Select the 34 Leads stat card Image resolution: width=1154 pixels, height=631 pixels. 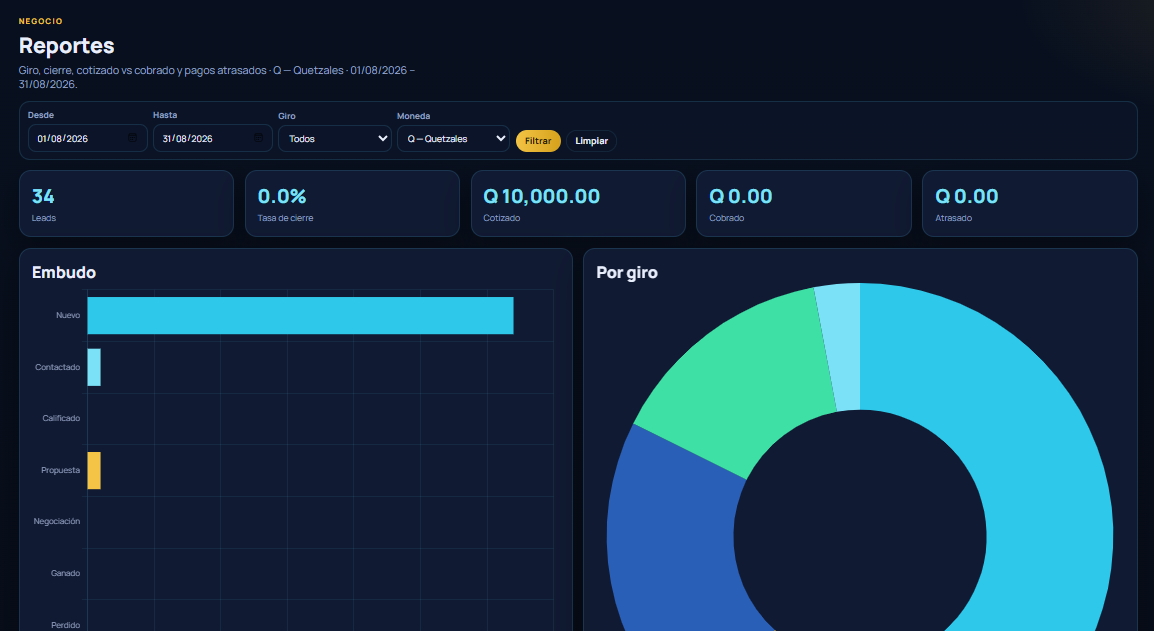(x=127, y=204)
